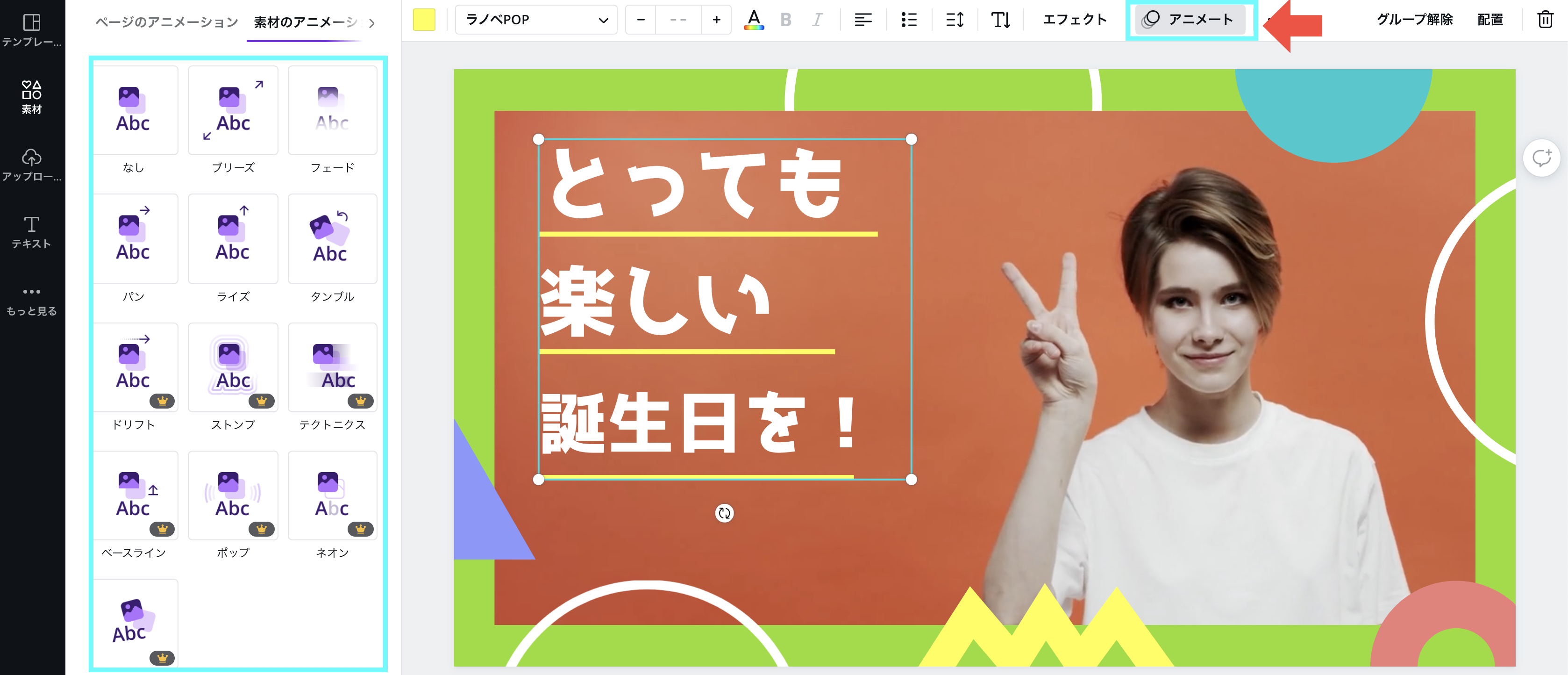Open the ラノベPOP font dropdown

[x=536, y=20]
